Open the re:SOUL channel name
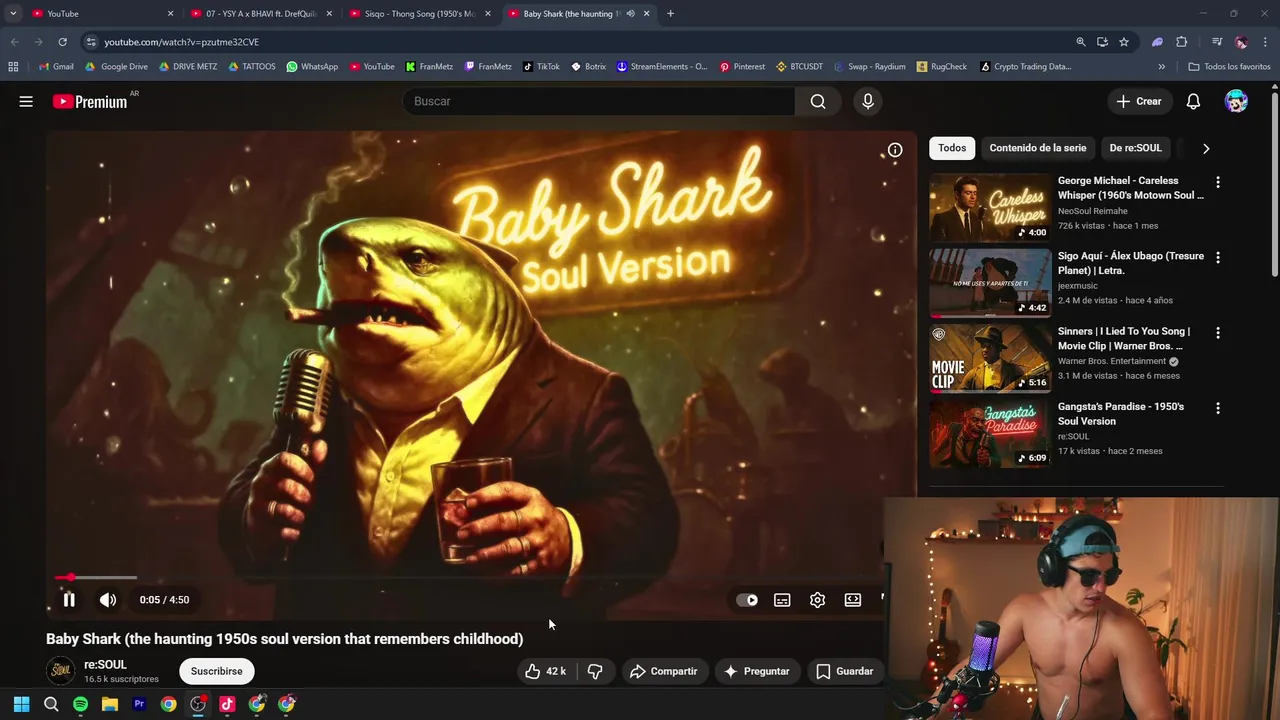The width and height of the screenshot is (1280, 720). [105, 665]
